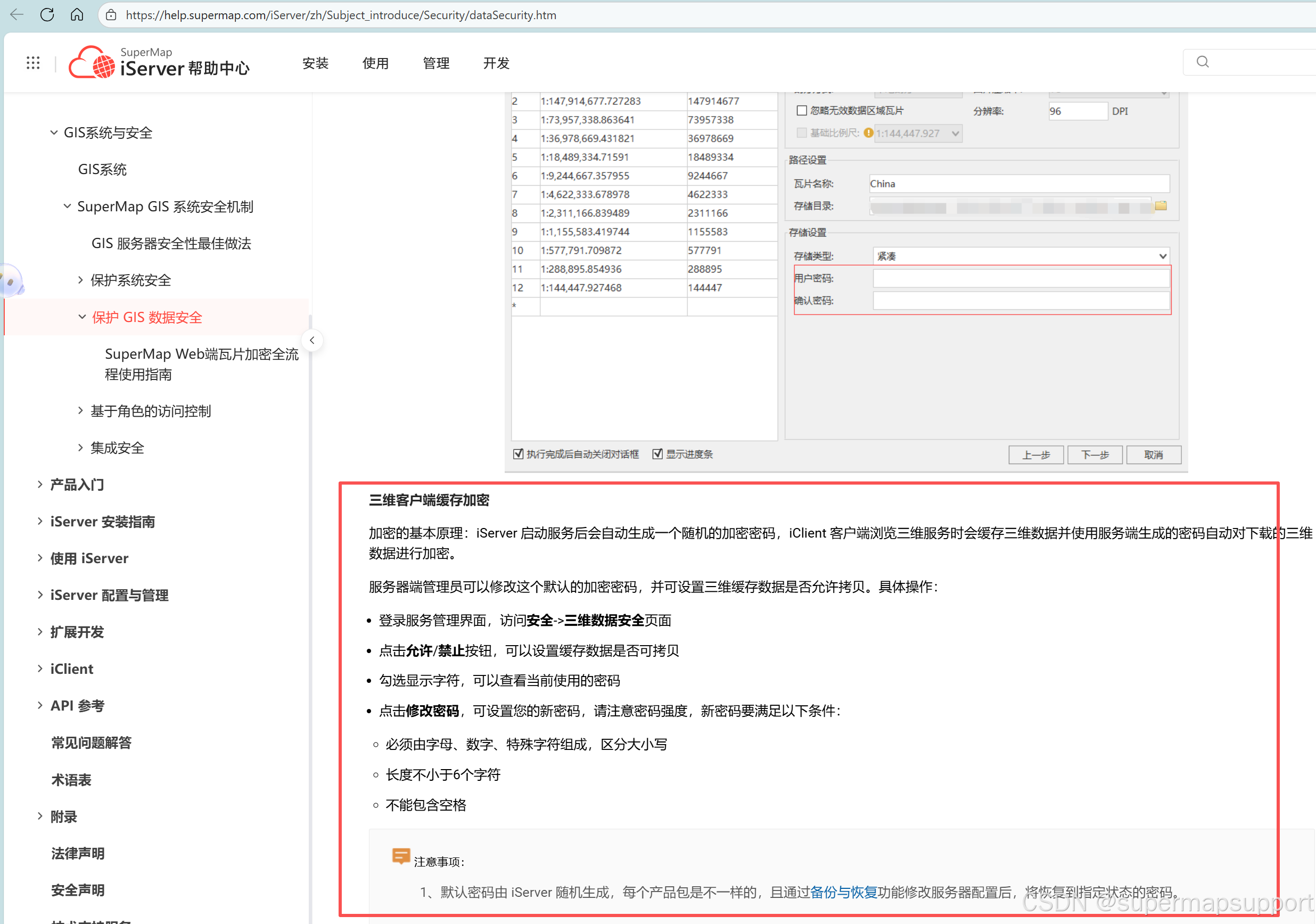Click the browser back arrow
The image size is (1316, 924).
pyautogui.click(x=16, y=14)
